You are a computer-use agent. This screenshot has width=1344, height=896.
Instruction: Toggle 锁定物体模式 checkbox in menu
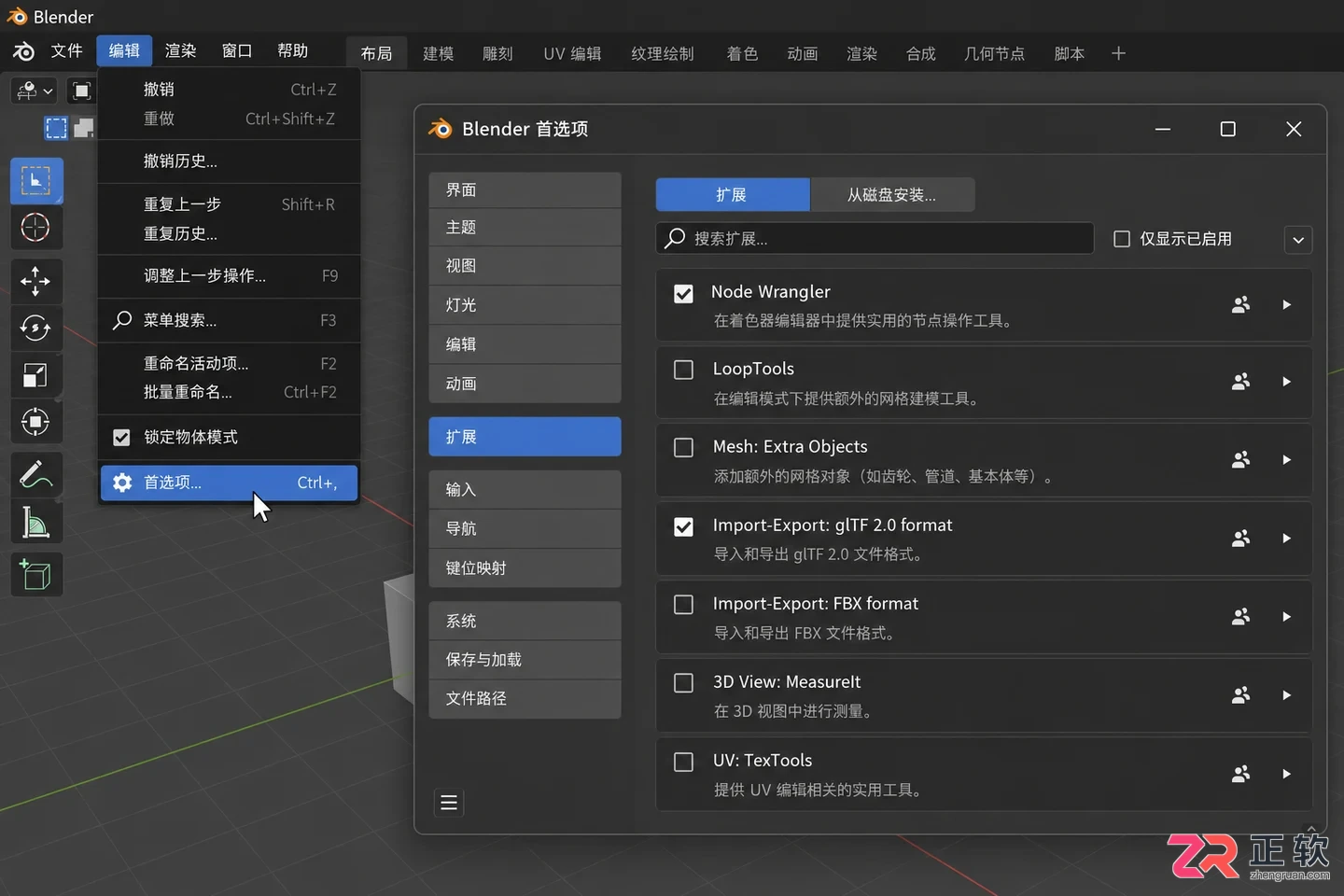pyautogui.click(x=121, y=437)
